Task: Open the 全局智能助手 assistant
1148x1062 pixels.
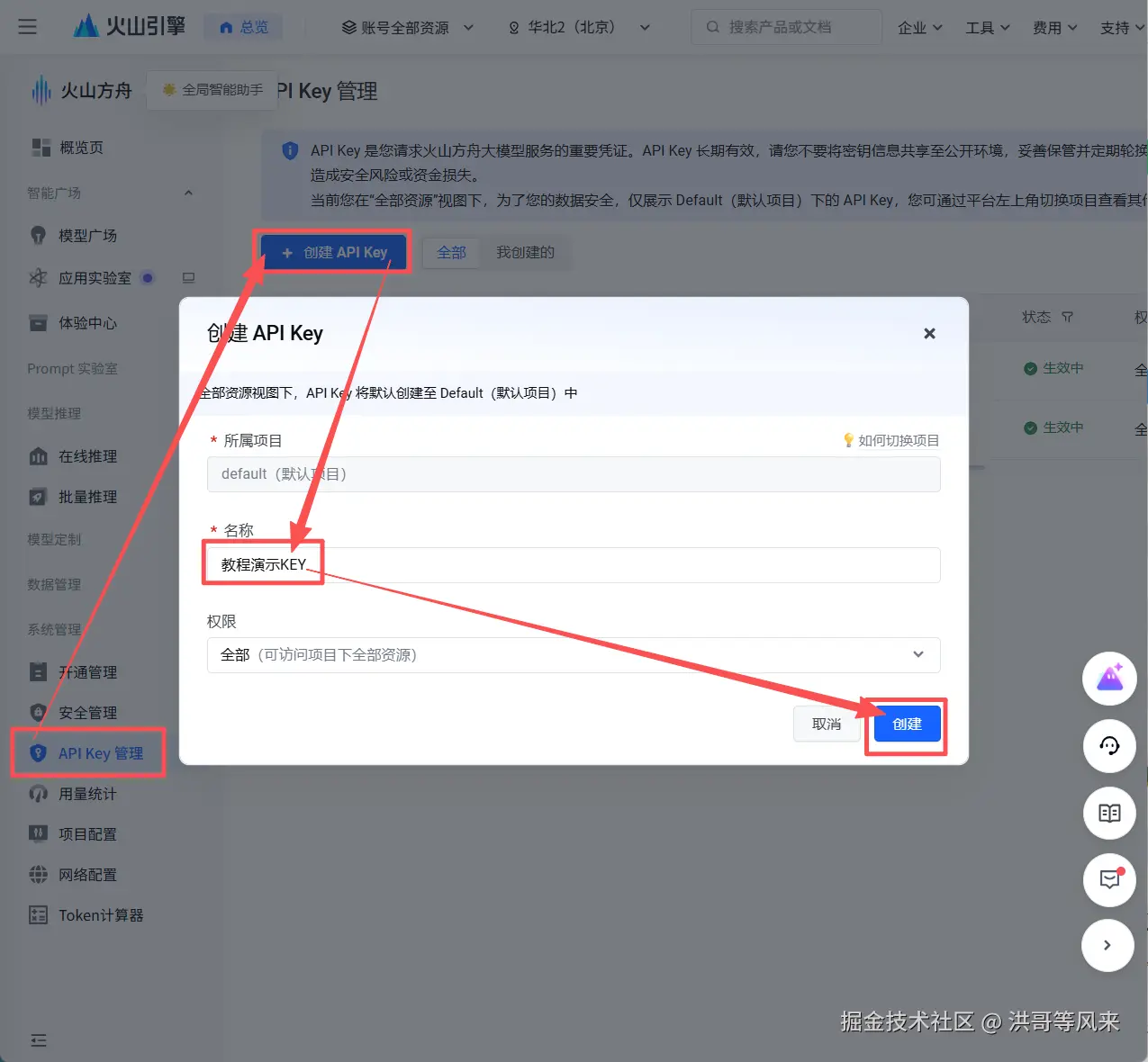Action: tap(212, 90)
